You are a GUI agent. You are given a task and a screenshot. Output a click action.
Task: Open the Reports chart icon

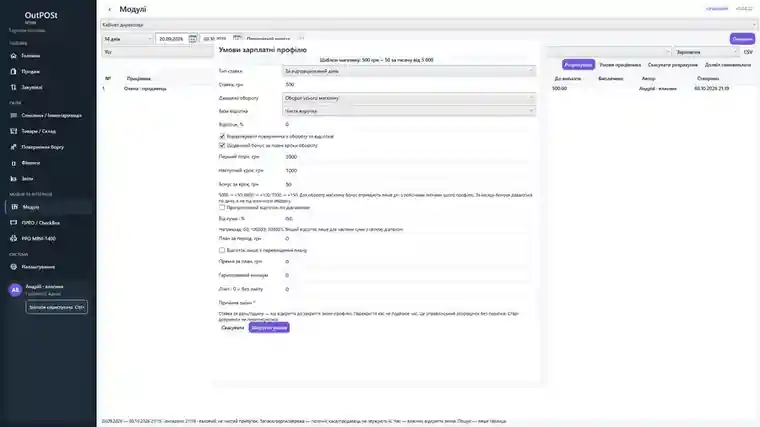coord(14,178)
